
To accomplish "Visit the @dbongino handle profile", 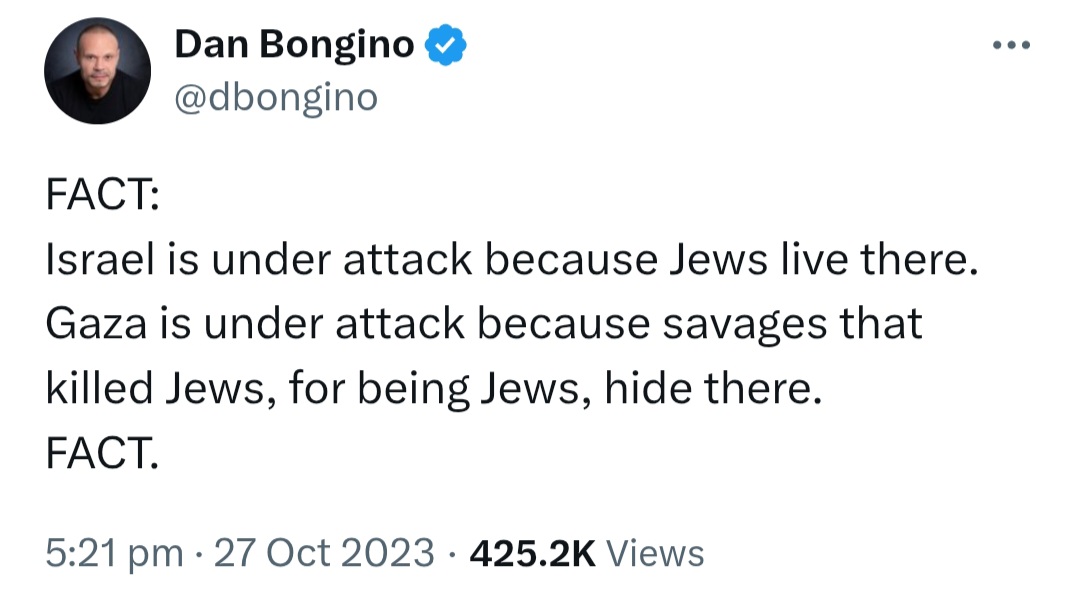I will [276, 97].
